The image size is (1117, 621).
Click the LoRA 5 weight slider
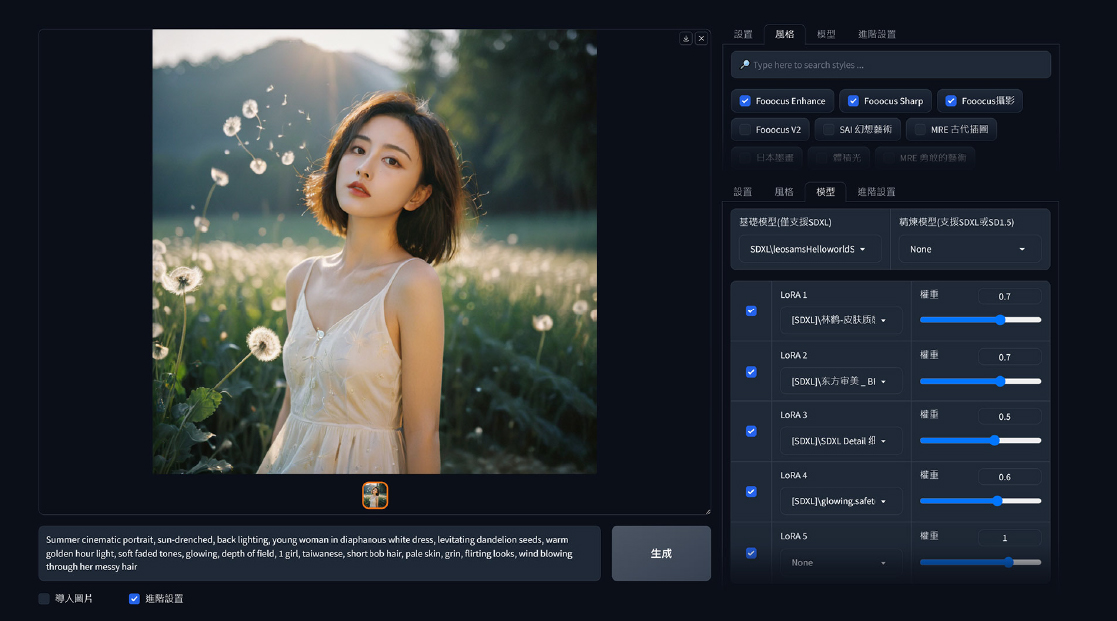click(x=980, y=563)
